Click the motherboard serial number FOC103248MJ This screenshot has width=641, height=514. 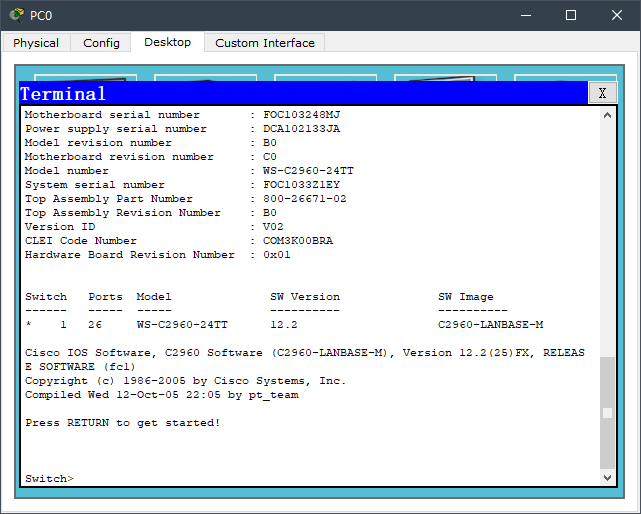[301, 114]
